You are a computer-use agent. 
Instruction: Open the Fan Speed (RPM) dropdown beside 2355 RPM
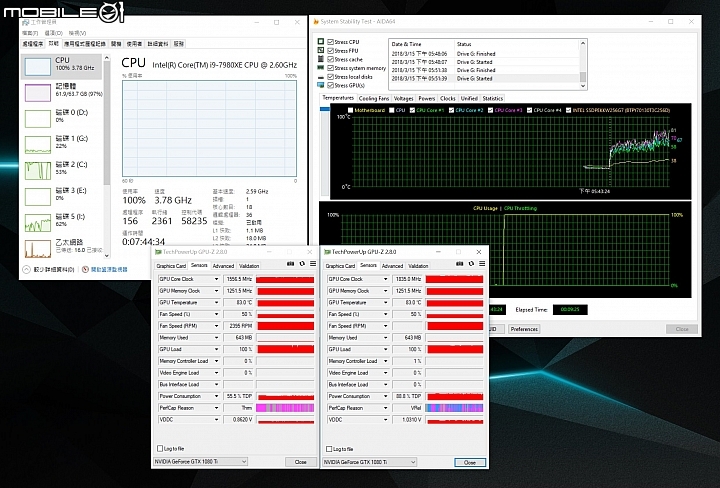pos(216,326)
